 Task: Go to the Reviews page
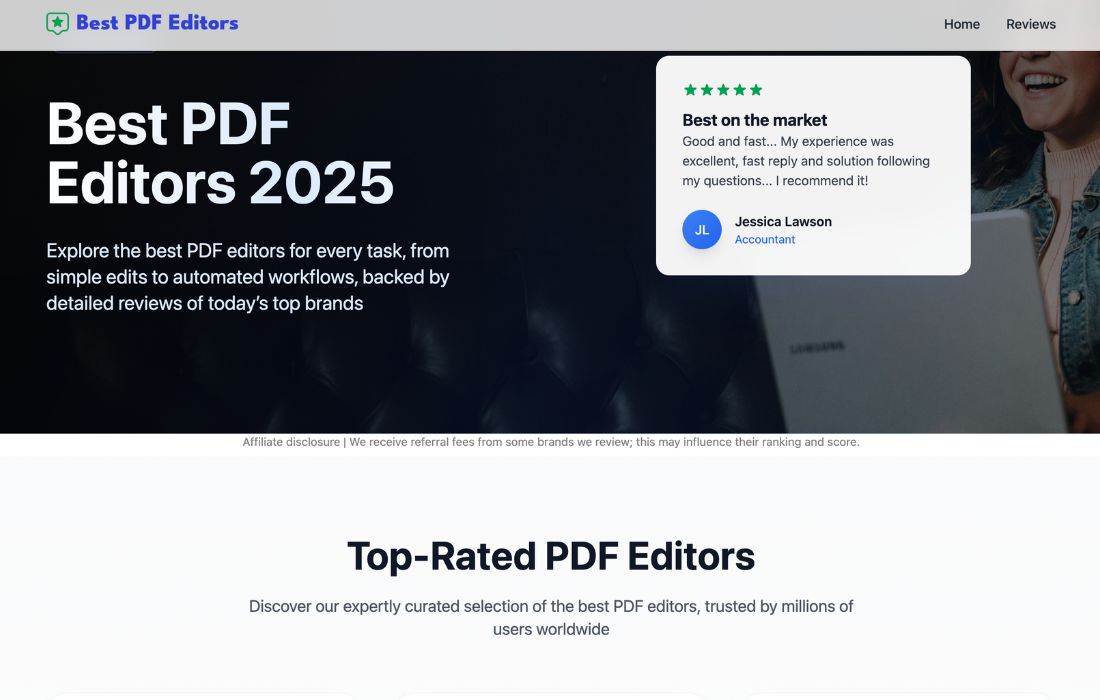click(x=1031, y=24)
